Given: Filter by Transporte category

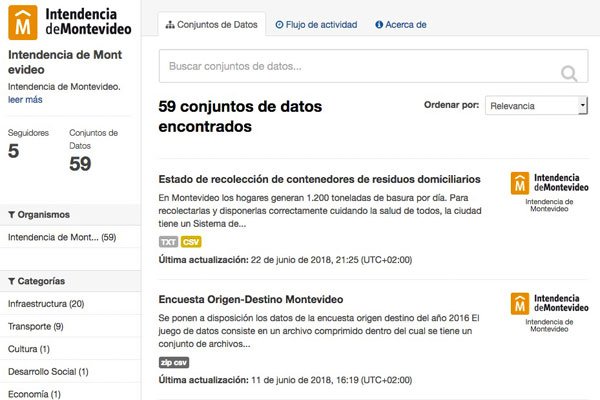Looking at the screenshot, I should click(x=35, y=326).
